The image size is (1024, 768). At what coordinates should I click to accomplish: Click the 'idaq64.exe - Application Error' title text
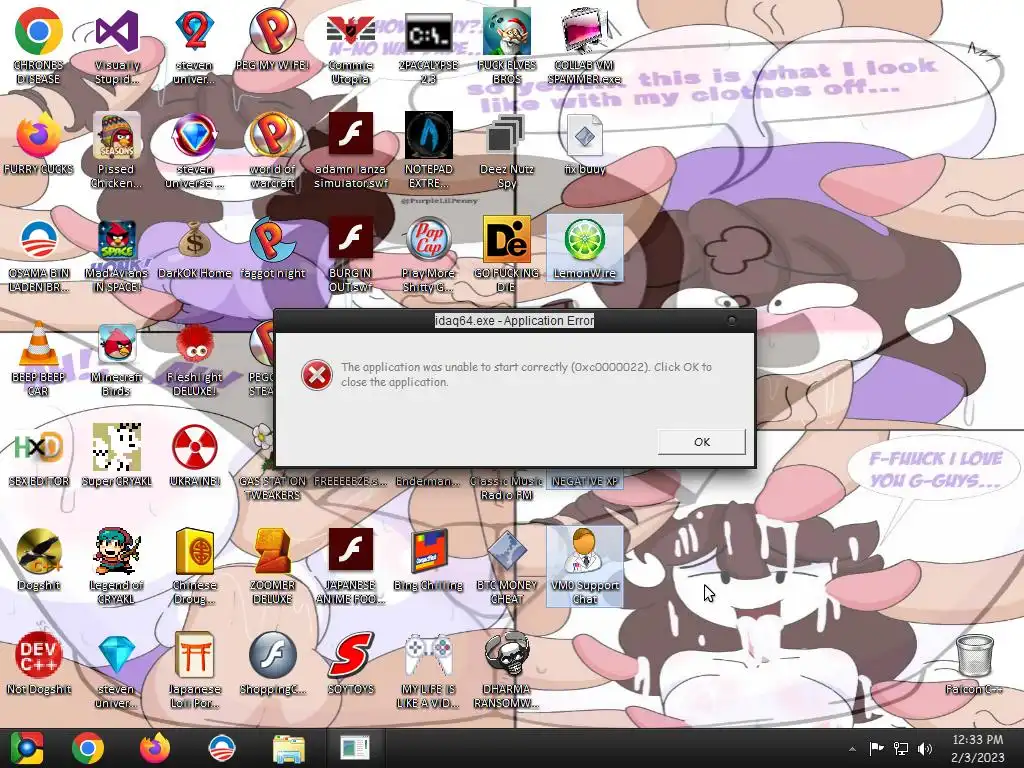pyautogui.click(x=515, y=321)
